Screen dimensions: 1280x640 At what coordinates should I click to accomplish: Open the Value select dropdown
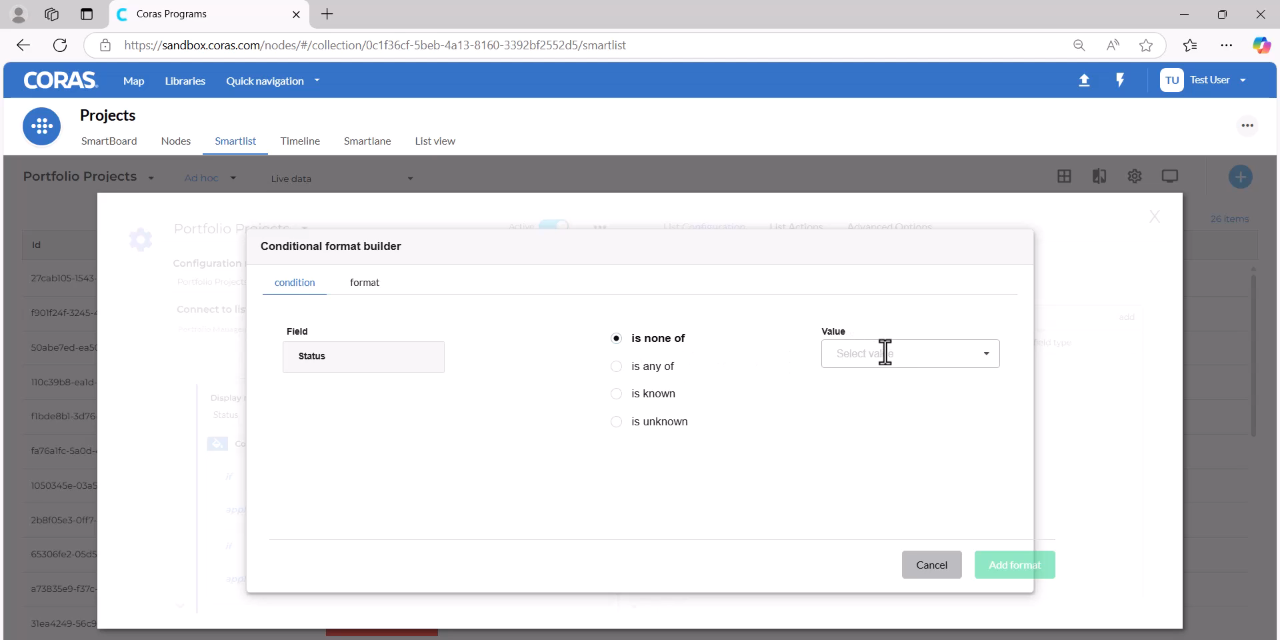[910, 353]
